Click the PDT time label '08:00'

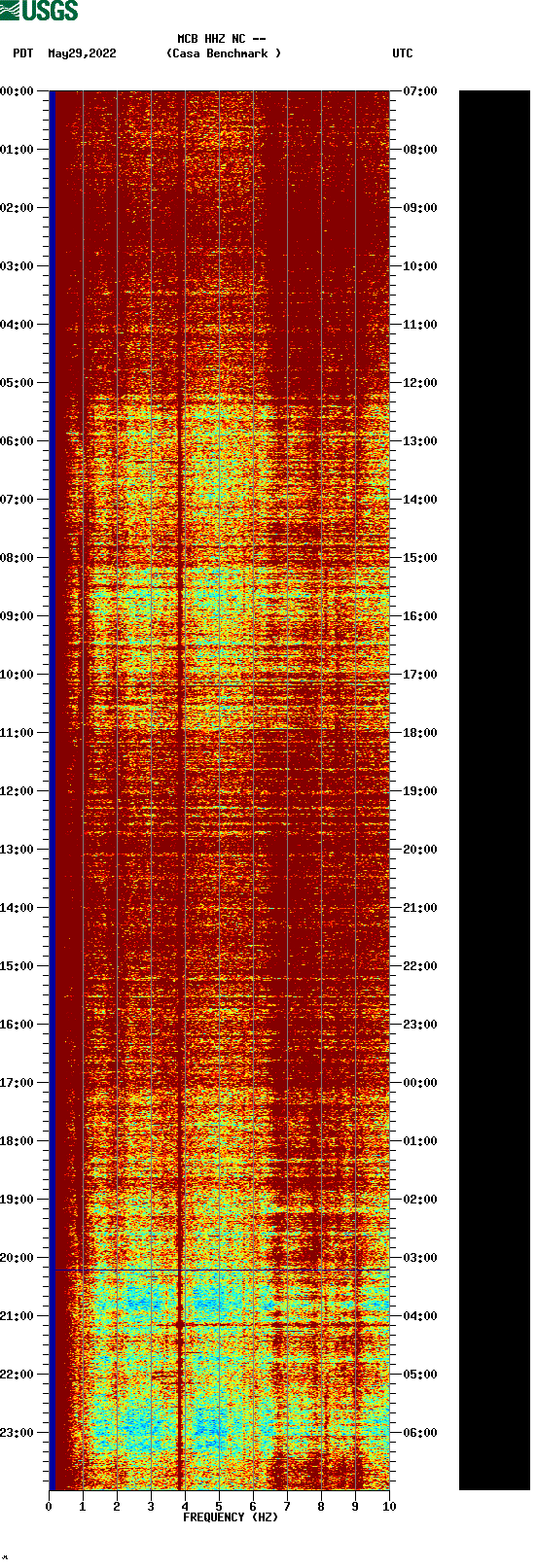[x=18, y=558]
